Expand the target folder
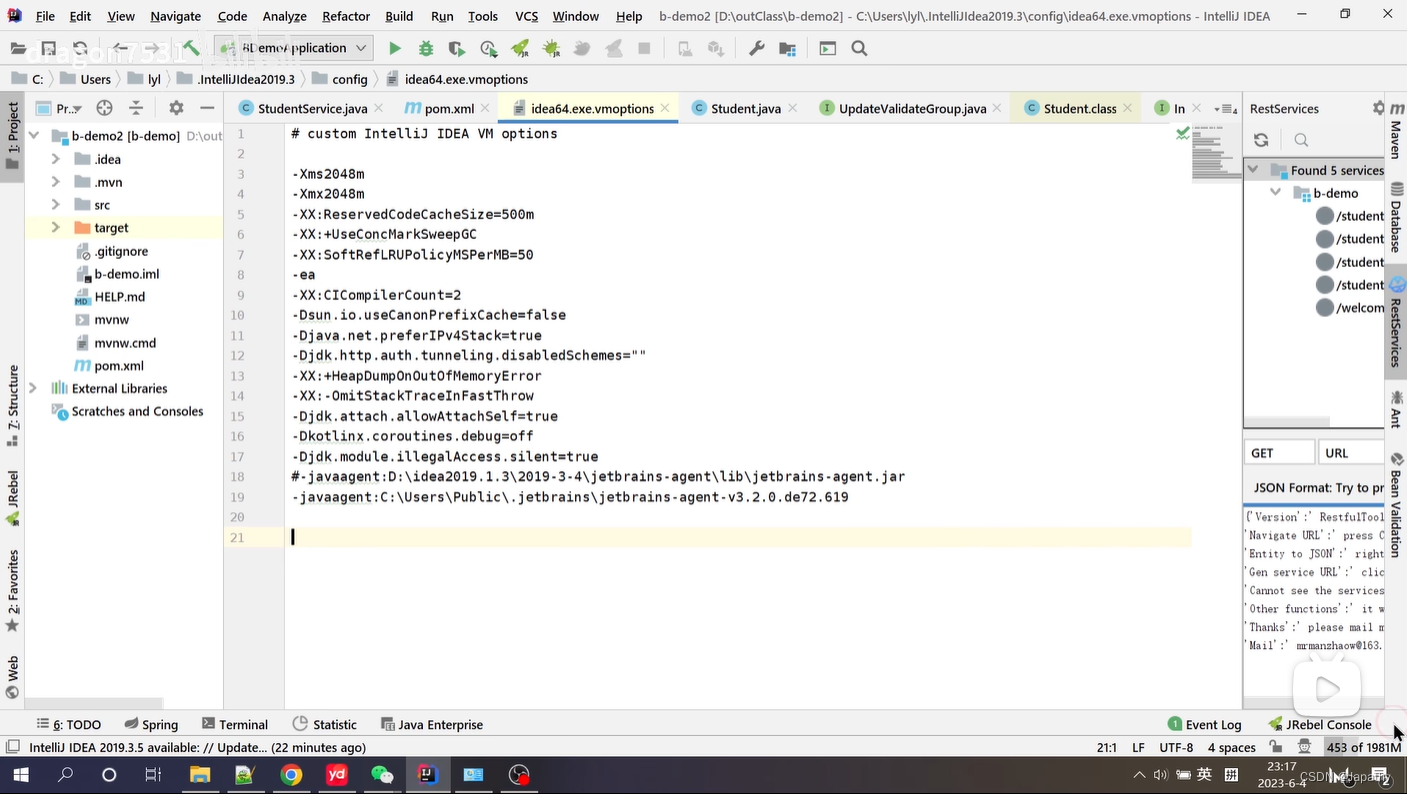Viewport: 1407px width, 794px height. [56, 228]
